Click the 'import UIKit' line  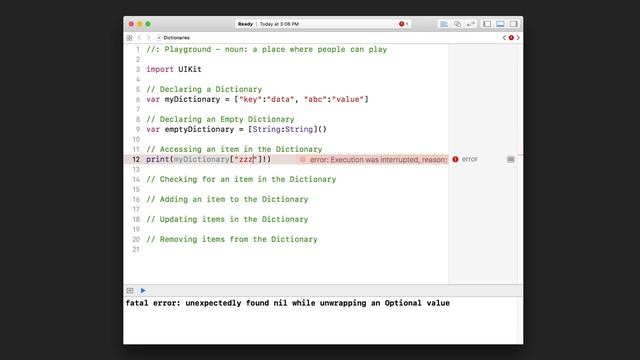click(x=174, y=69)
